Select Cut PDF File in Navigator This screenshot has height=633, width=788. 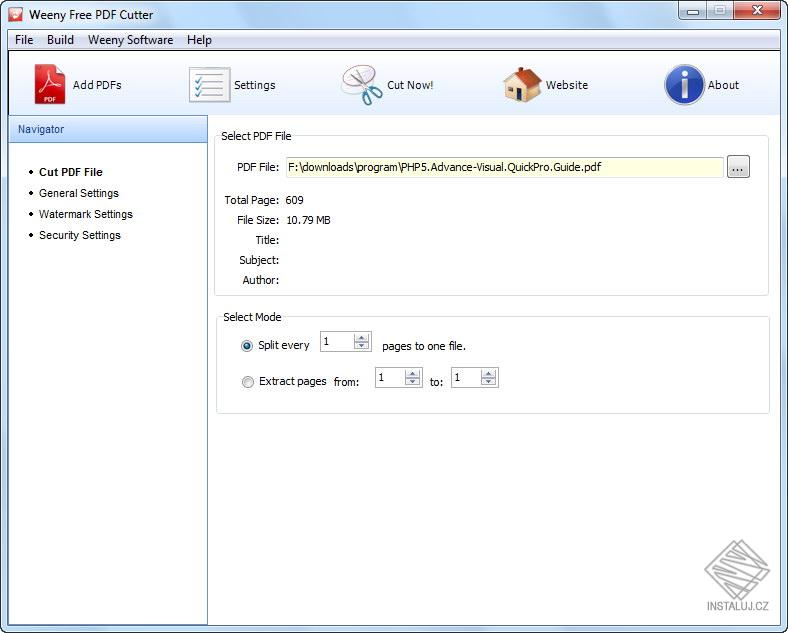tap(70, 172)
